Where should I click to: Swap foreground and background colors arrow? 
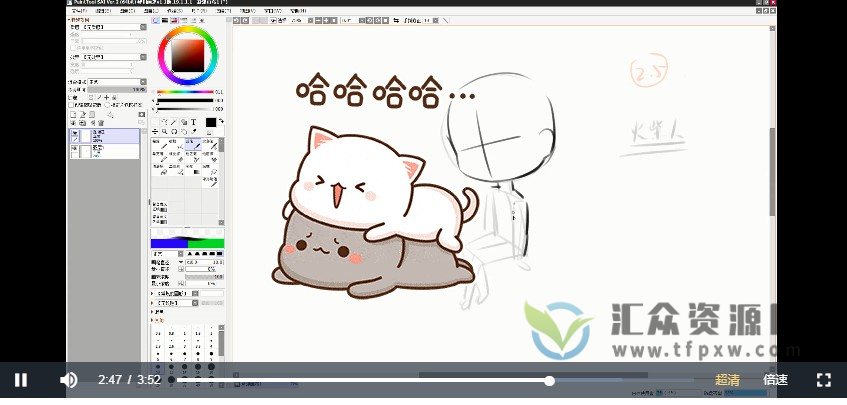coord(221,120)
